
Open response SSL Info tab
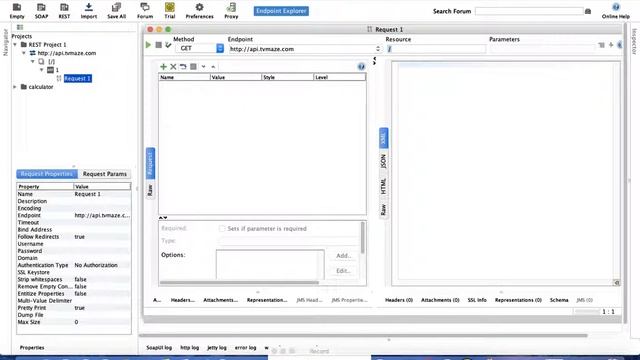(477, 300)
